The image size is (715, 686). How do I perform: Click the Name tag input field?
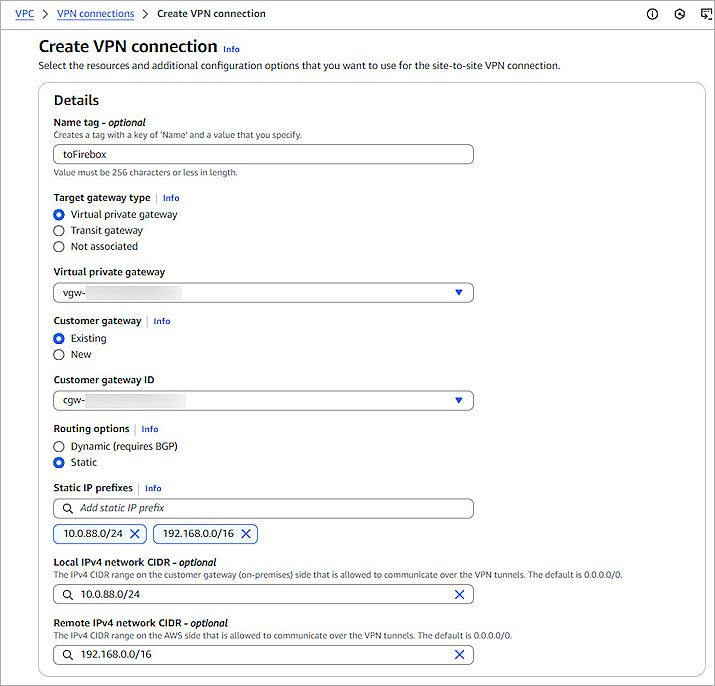[263, 154]
